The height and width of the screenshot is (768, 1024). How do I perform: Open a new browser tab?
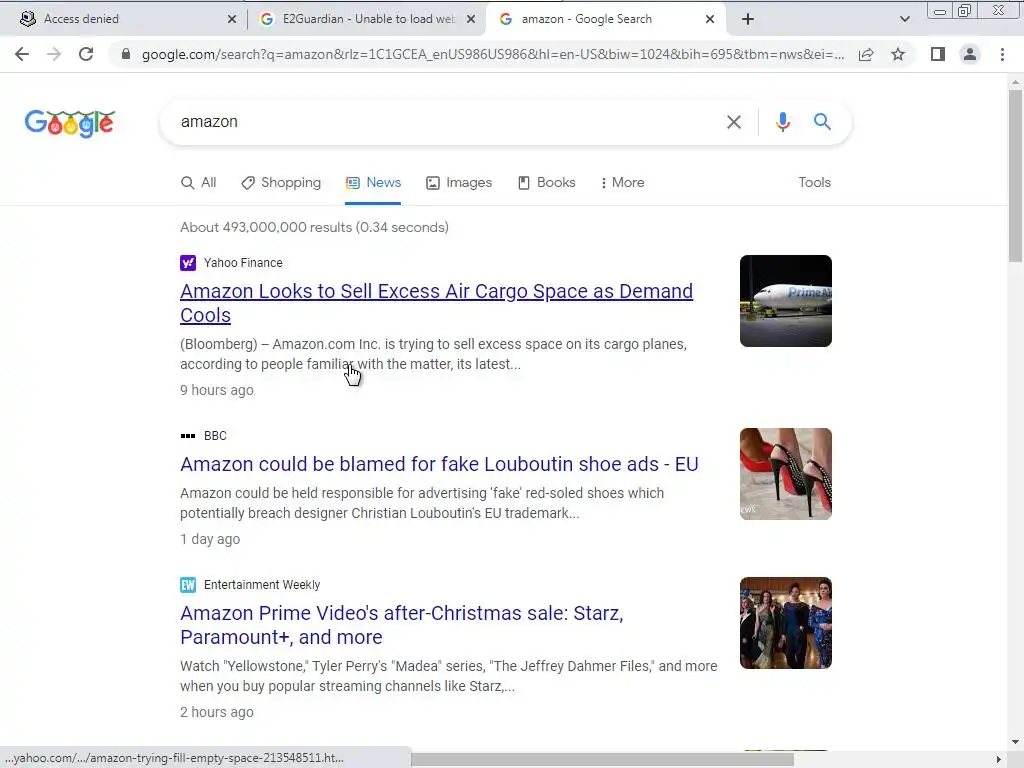(x=748, y=19)
